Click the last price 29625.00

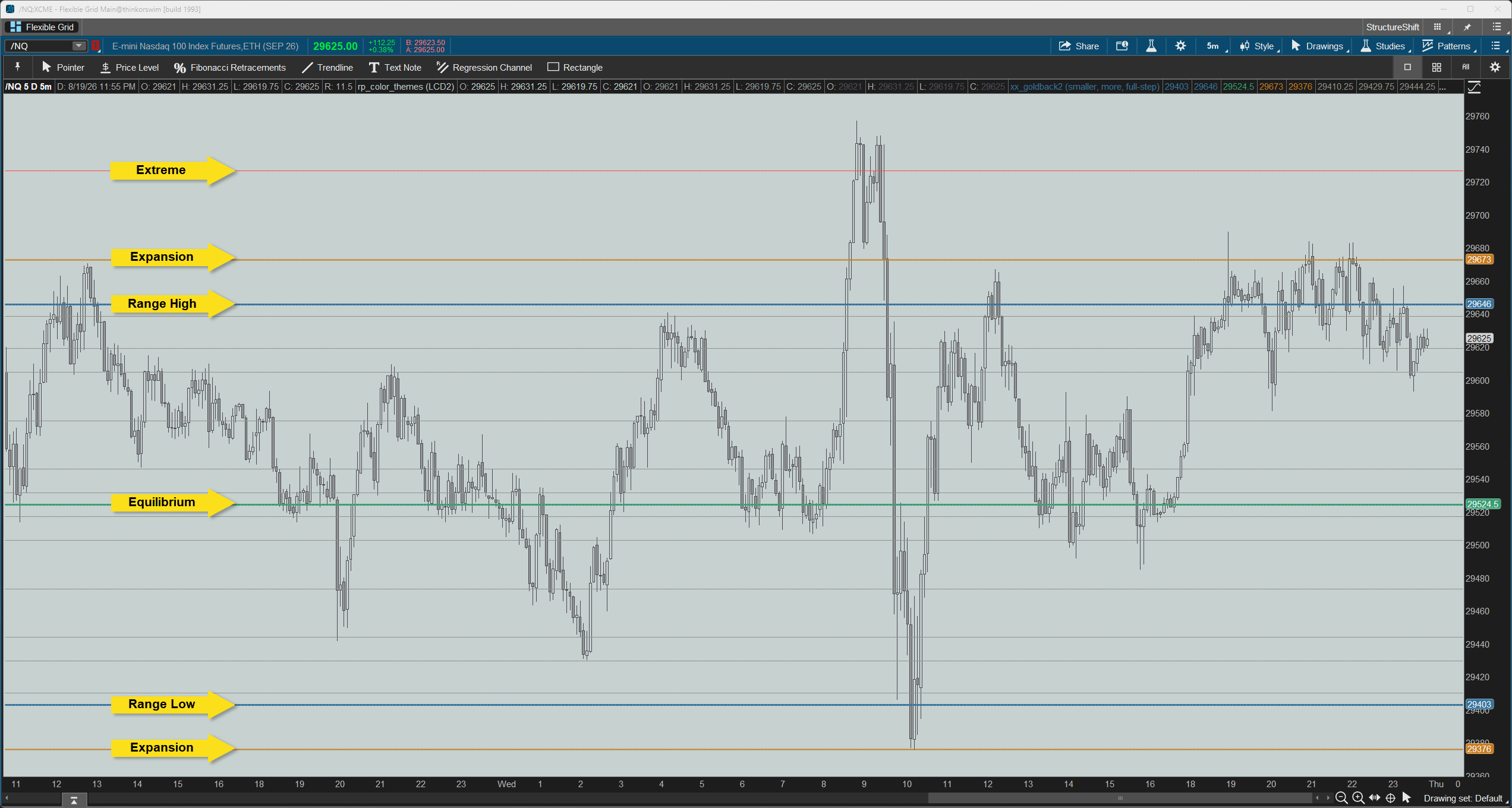point(335,46)
